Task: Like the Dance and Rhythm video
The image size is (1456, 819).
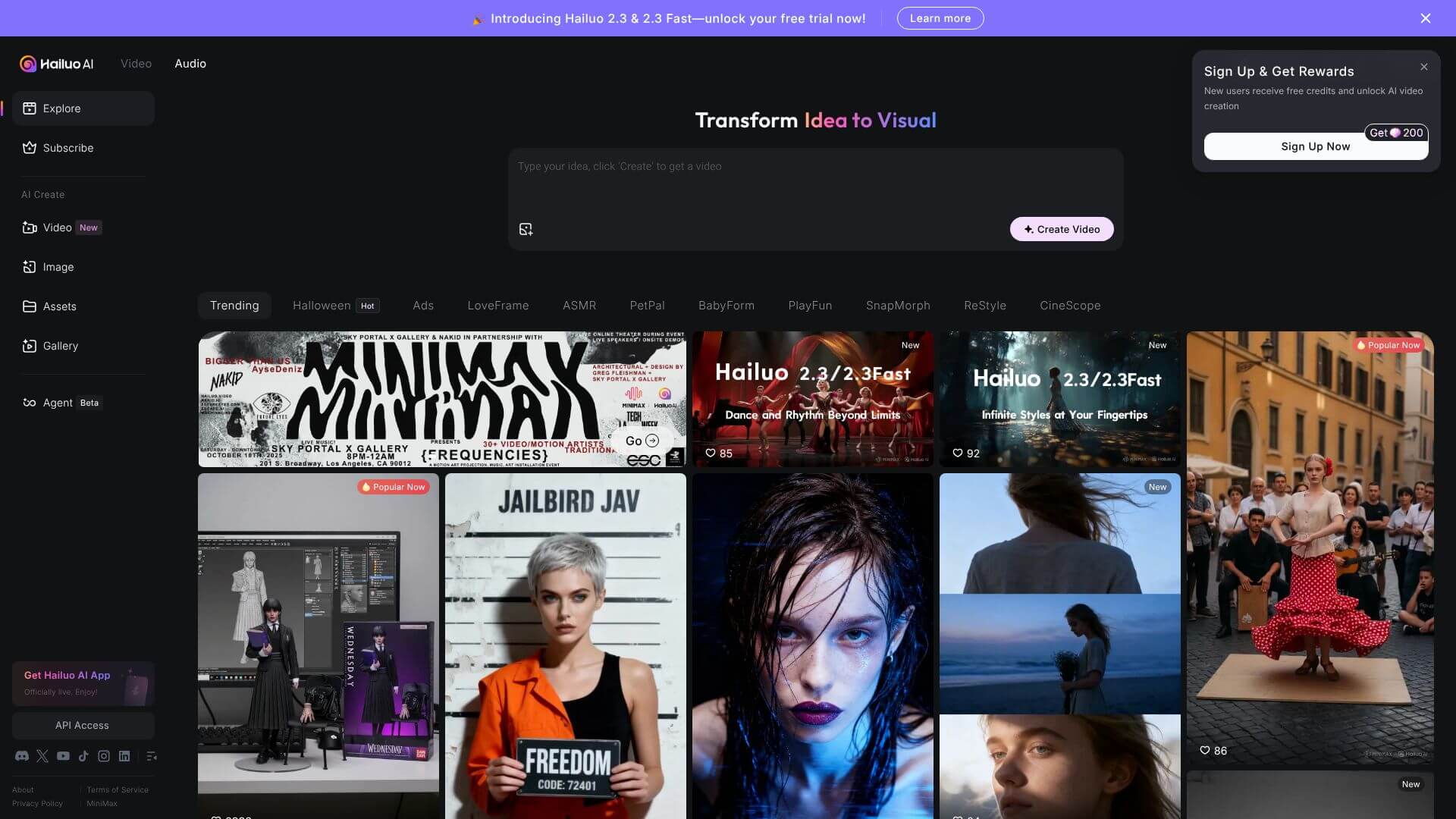Action: coord(711,453)
